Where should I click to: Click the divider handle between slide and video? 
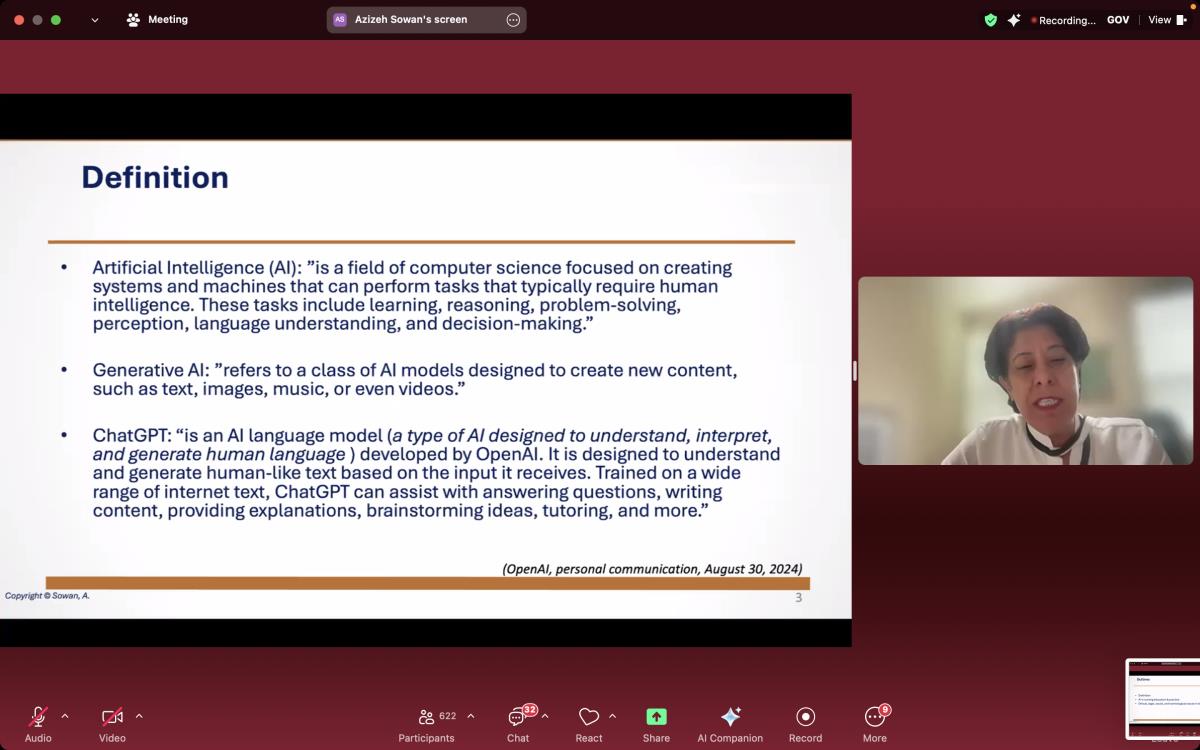pos(854,371)
